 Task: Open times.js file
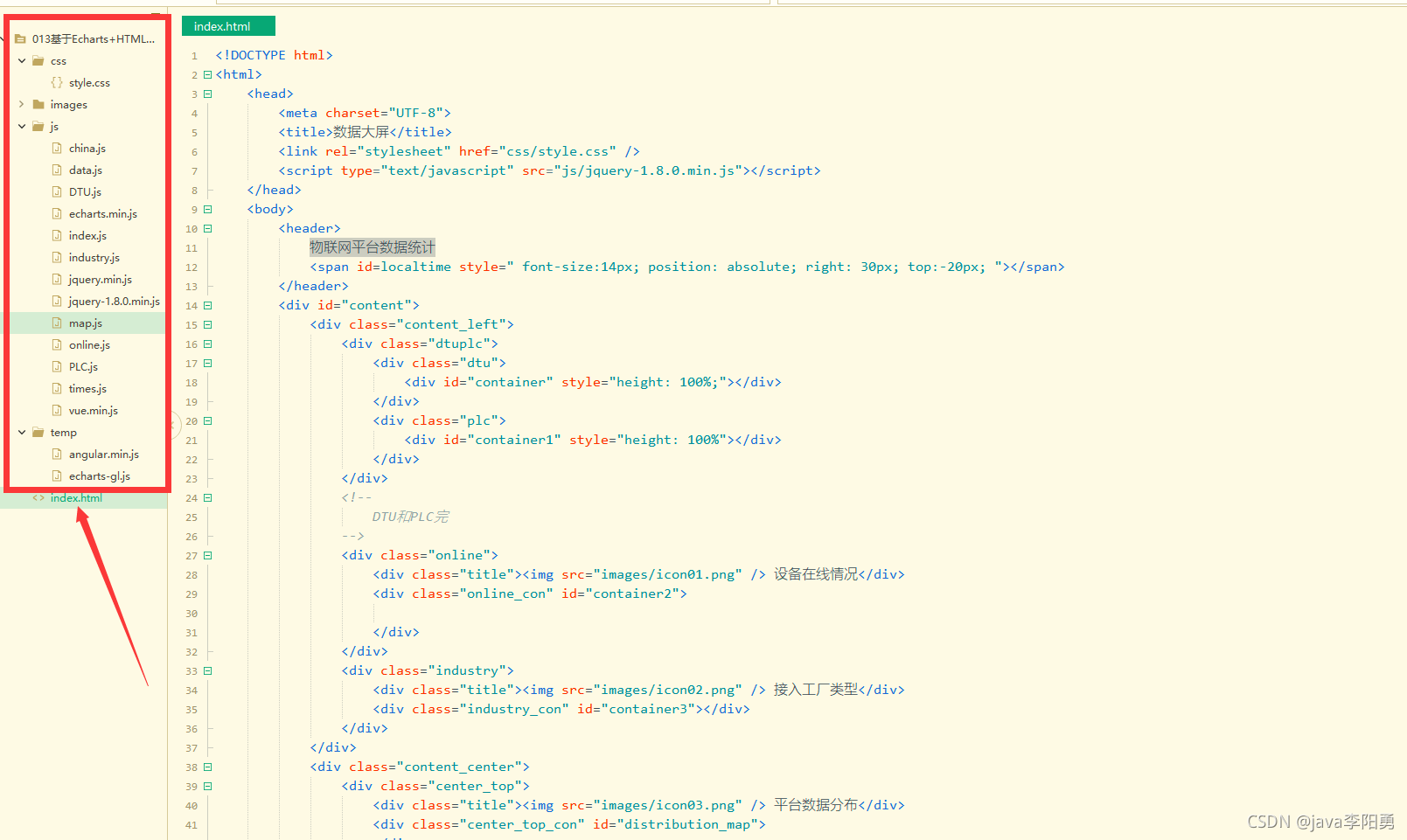87,389
